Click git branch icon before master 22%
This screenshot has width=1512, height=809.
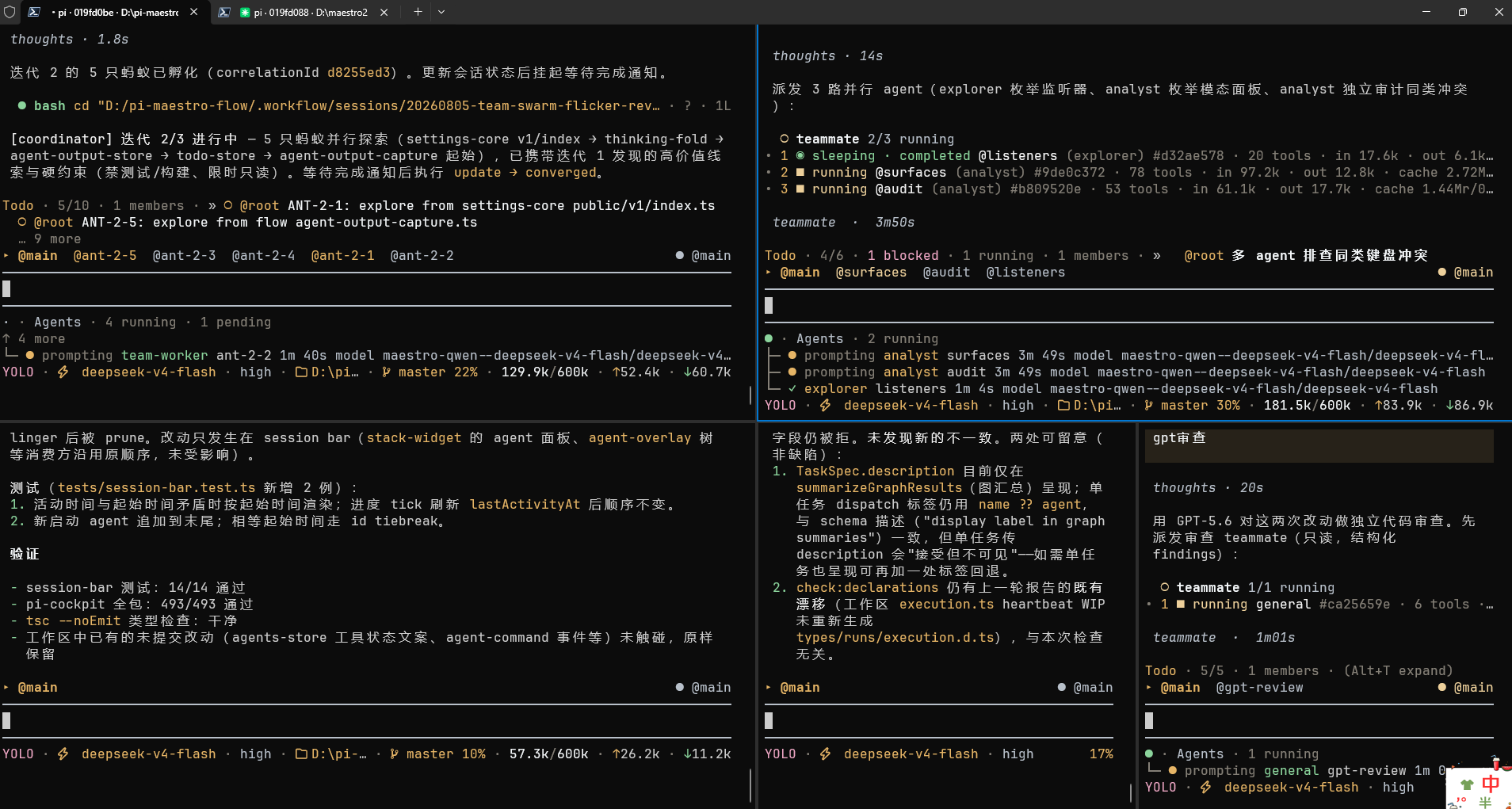(386, 372)
